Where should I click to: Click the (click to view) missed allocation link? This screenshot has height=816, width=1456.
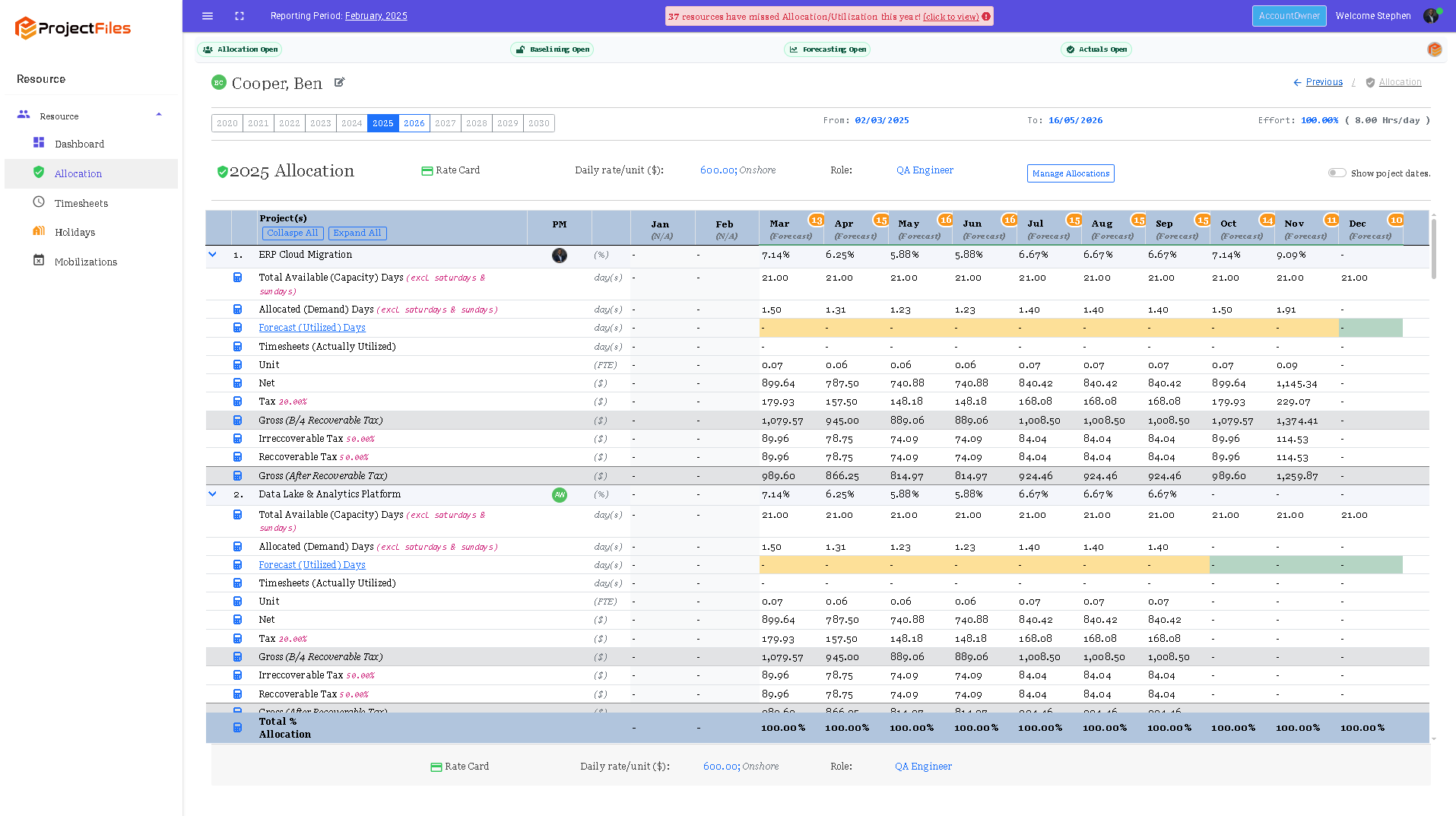(x=951, y=17)
